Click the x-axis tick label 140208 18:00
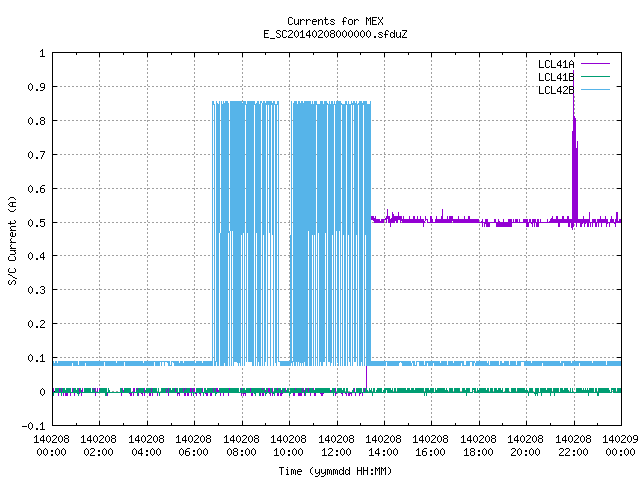The width and height of the screenshot is (640, 480). click(478, 446)
